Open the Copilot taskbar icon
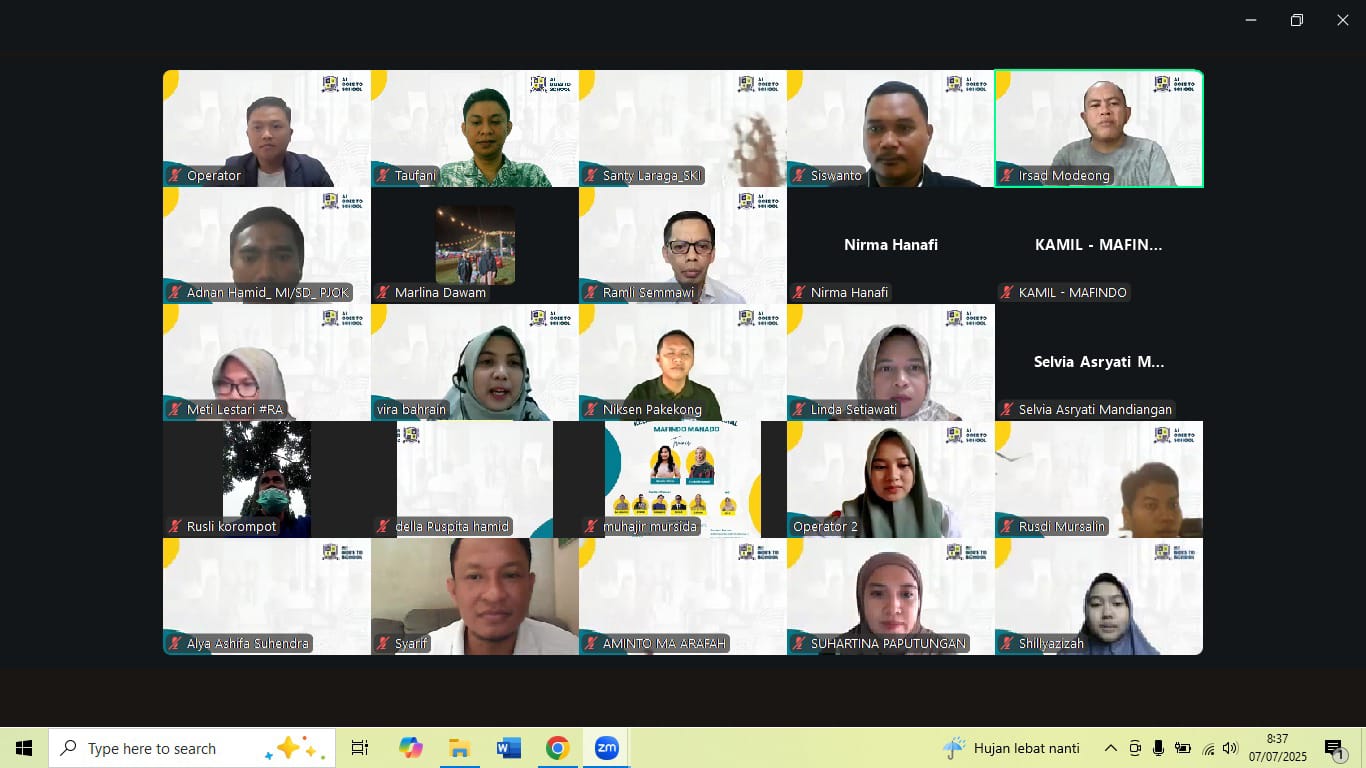 pos(411,748)
